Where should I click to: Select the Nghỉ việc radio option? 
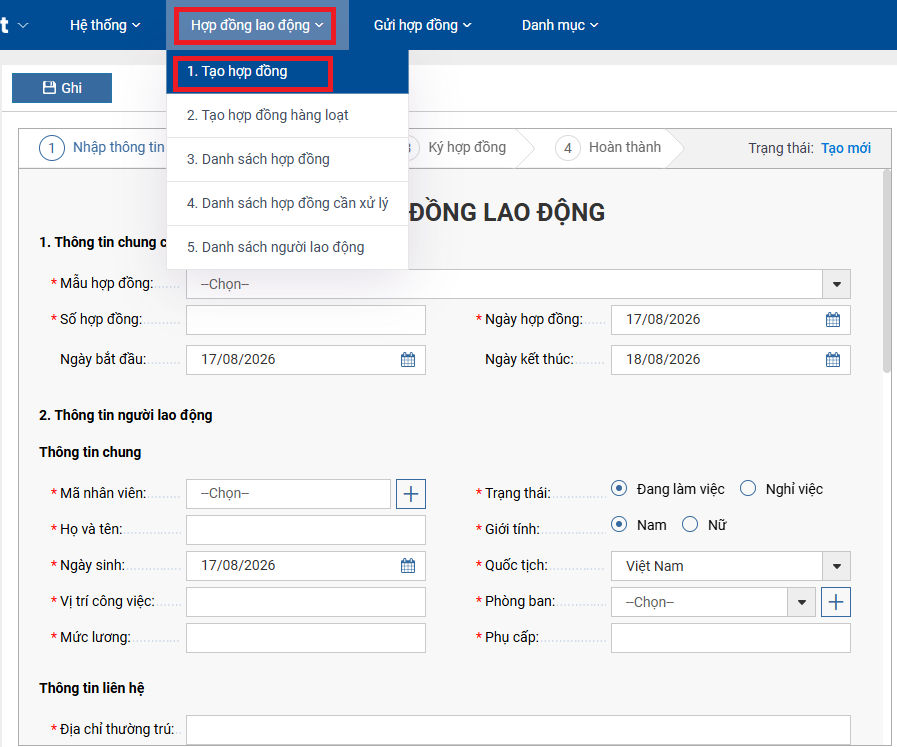pos(748,488)
